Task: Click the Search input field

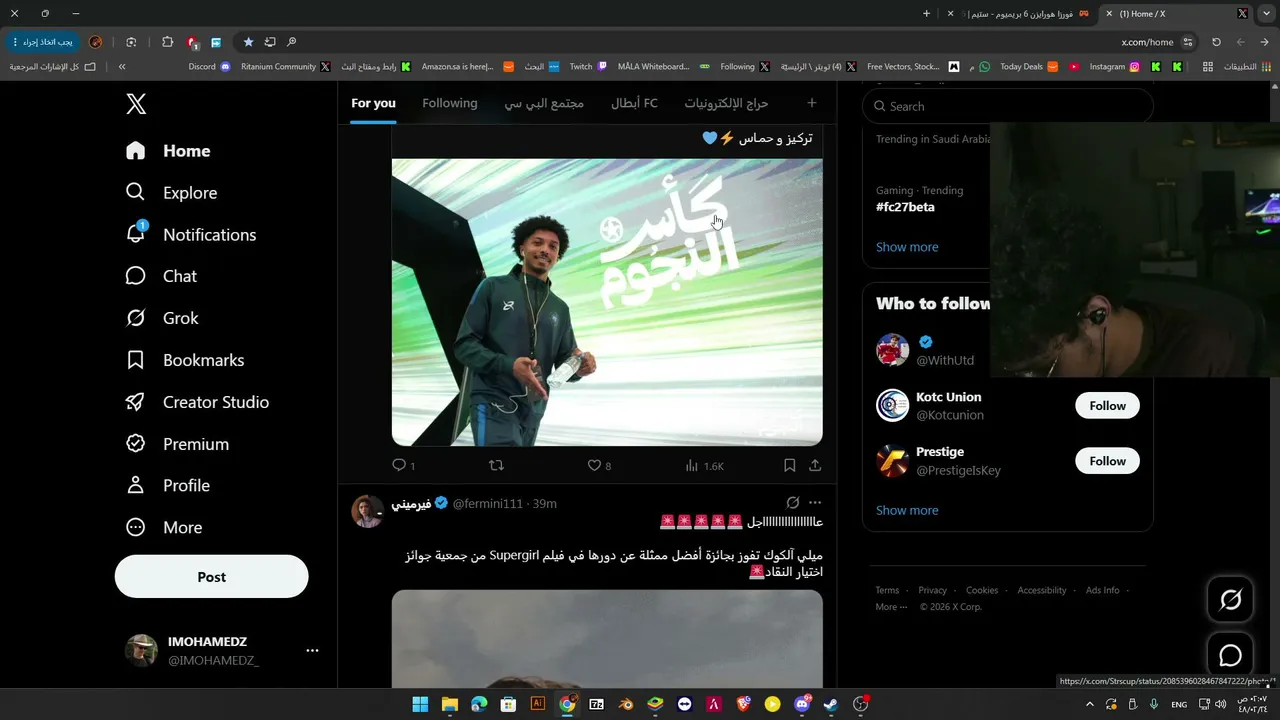Action: [x=1008, y=106]
